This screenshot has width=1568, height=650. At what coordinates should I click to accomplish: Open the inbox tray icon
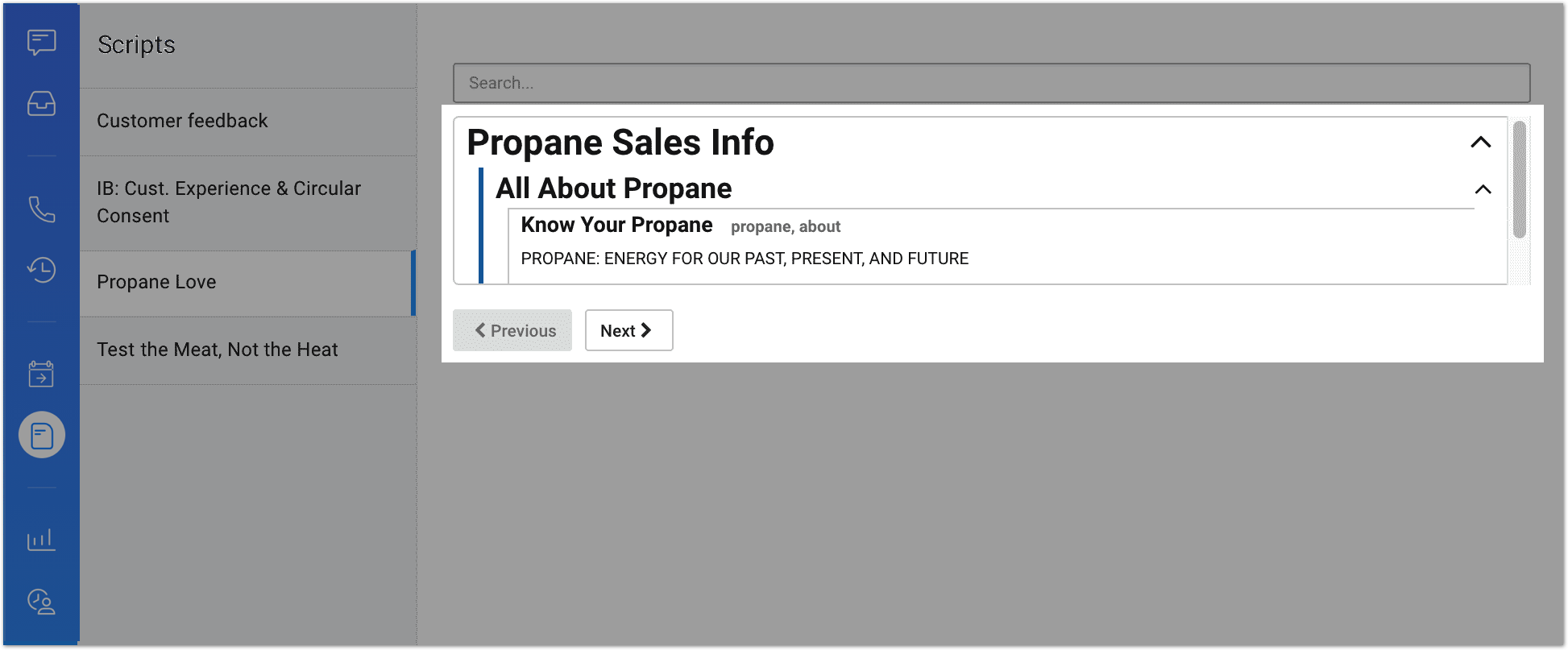41,104
